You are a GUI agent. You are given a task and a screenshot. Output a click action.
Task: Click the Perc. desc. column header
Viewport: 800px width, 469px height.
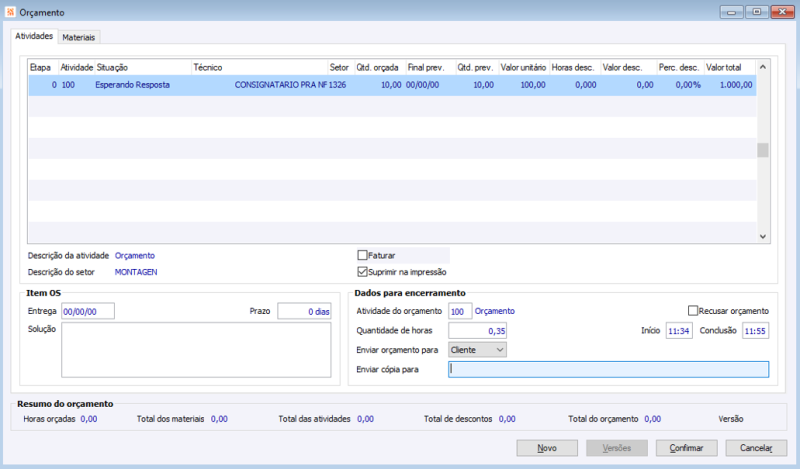pyautogui.click(x=681, y=67)
